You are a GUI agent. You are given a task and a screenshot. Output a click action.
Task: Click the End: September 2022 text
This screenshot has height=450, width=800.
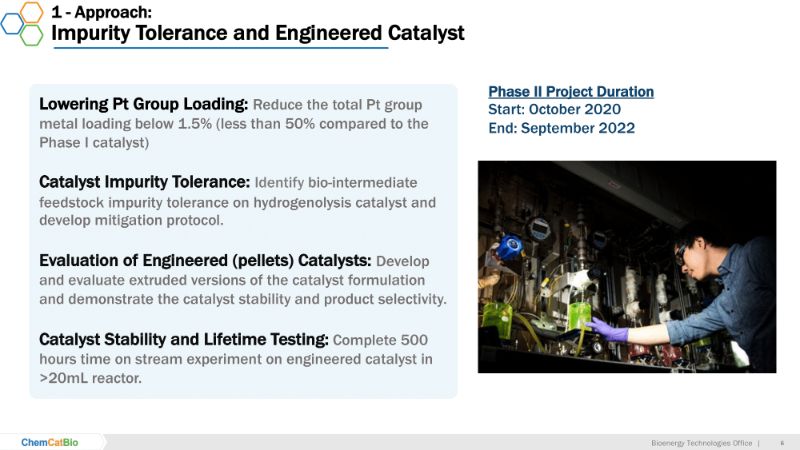coord(561,128)
